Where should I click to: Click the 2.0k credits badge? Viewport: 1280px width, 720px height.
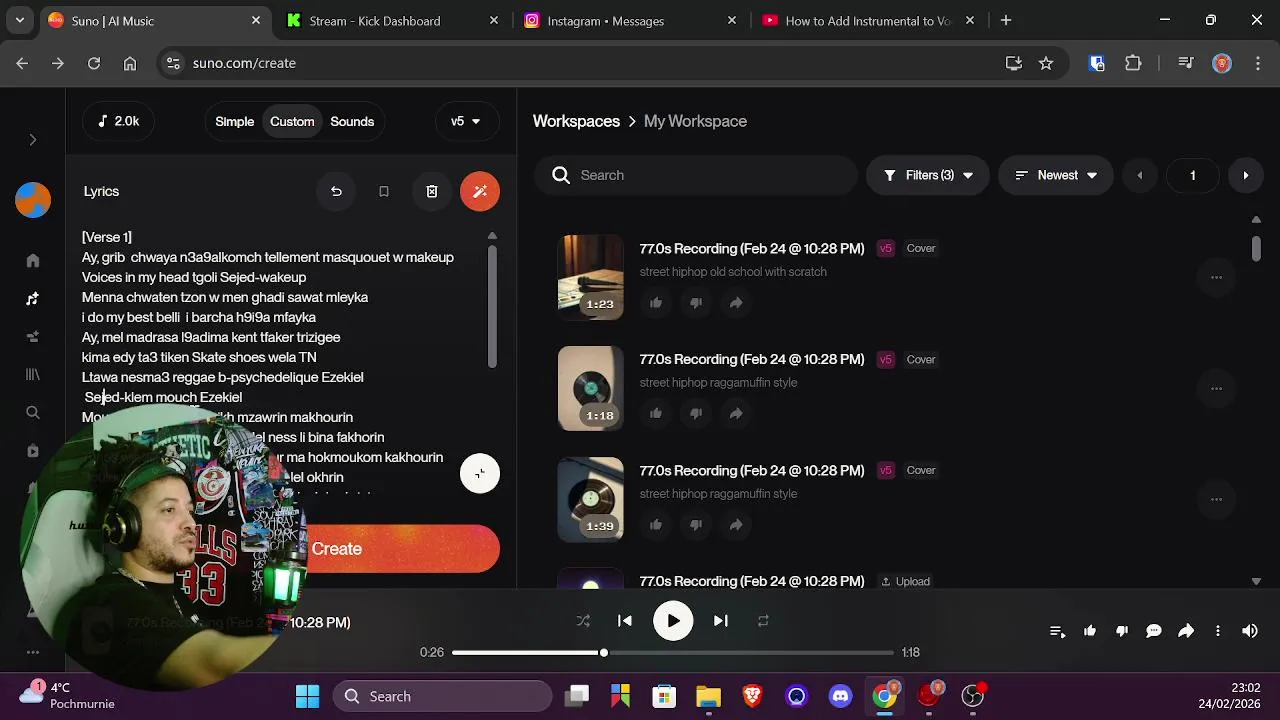tap(118, 121)
